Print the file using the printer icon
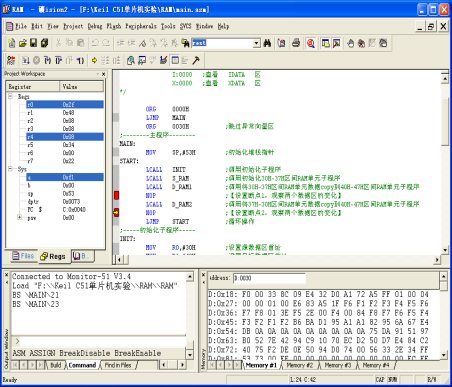The height and width of the screenshot is (387, 452). coord(296,43)
